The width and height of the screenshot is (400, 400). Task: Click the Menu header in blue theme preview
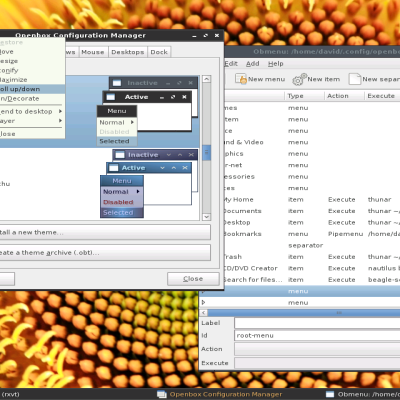[x=122, y=181]
